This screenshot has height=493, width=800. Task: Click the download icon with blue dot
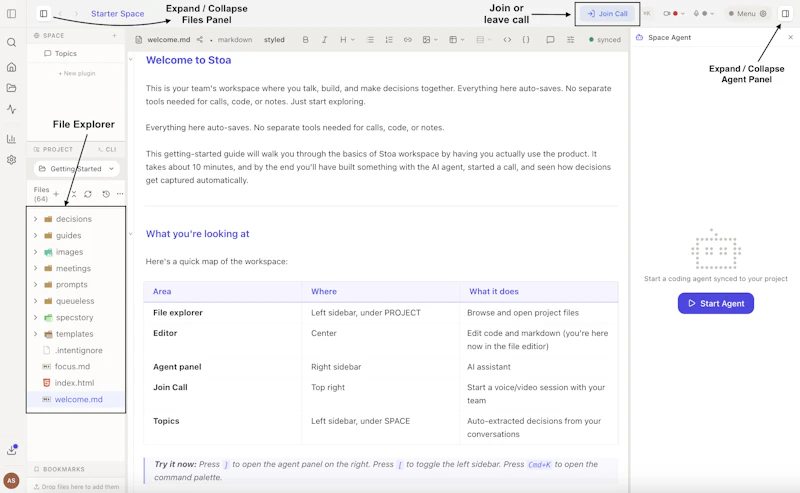[12, 450]
